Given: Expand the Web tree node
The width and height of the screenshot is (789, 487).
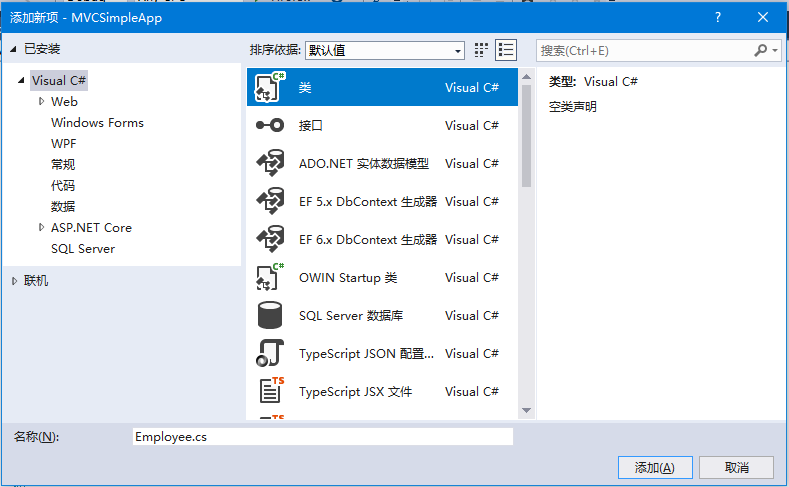Looking at the screenshot, I should [41, 101].
